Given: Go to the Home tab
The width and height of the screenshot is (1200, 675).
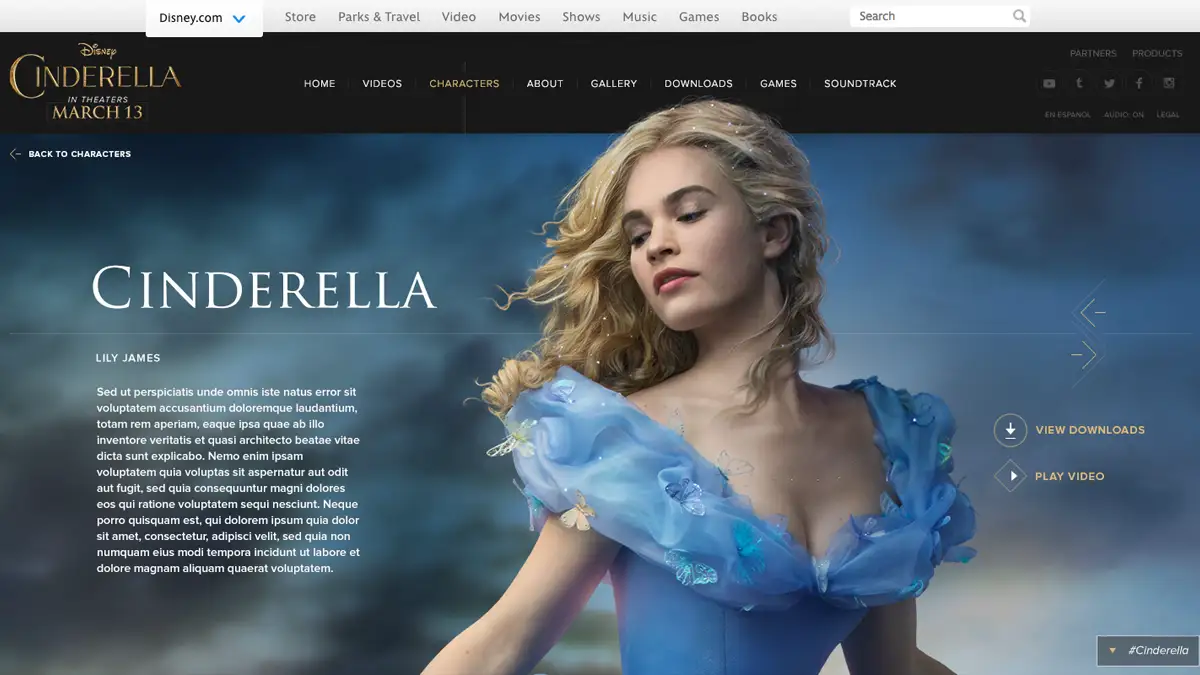Looking at the screenshot, I should tap(320, 84).
